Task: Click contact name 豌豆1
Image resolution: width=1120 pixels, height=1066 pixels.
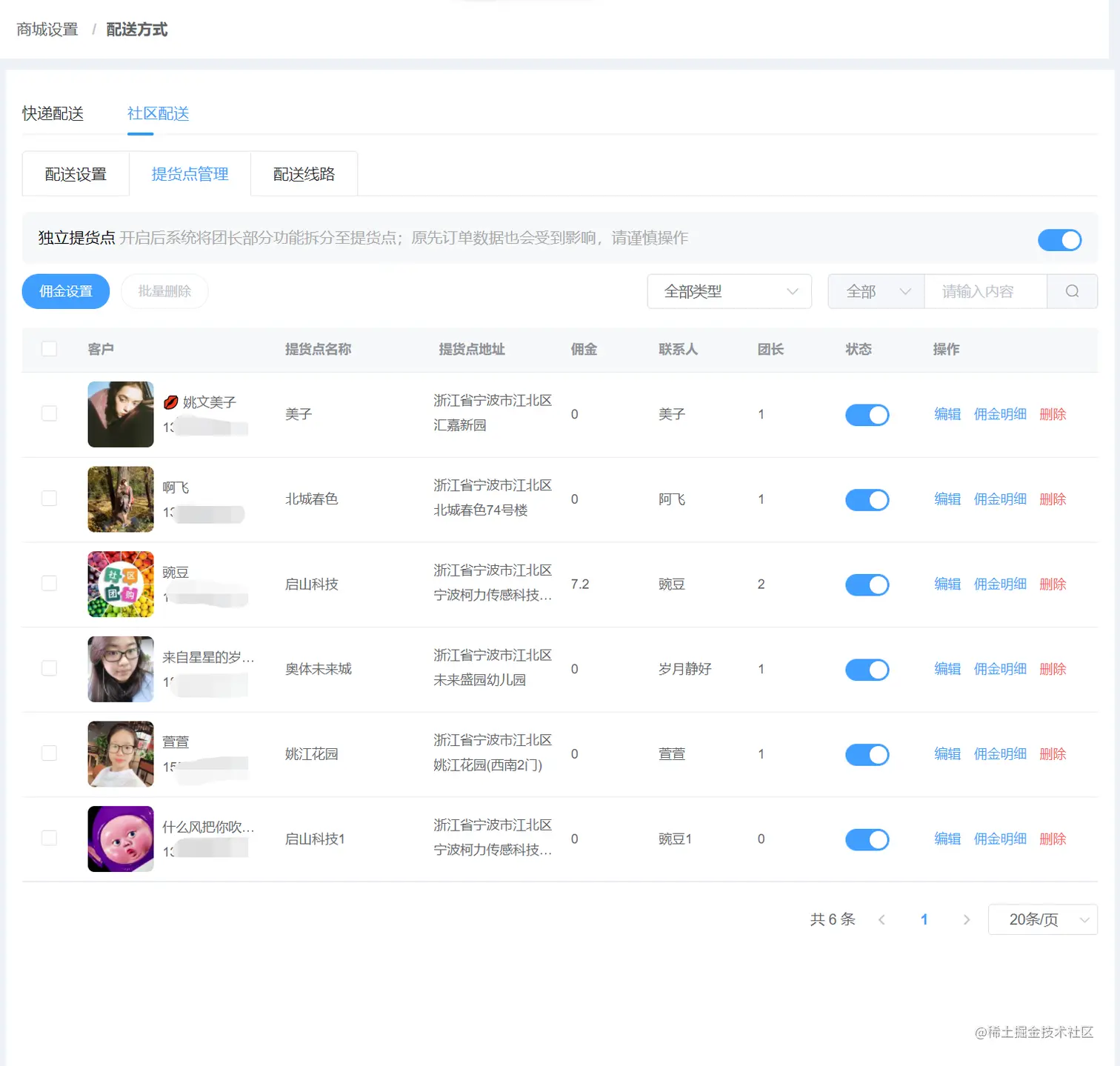Action: 675,839
